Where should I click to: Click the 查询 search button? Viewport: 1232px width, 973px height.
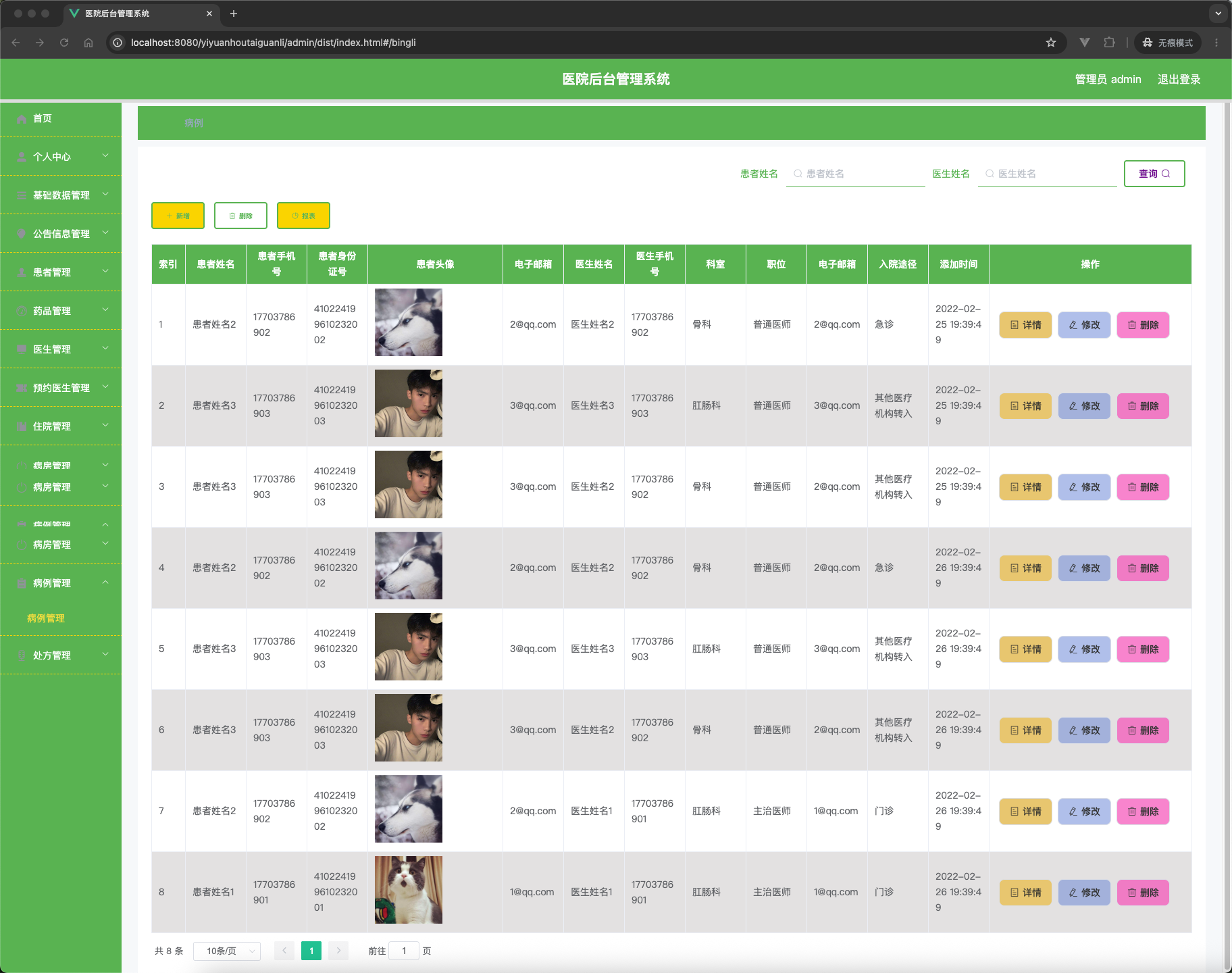point(1154,174)
